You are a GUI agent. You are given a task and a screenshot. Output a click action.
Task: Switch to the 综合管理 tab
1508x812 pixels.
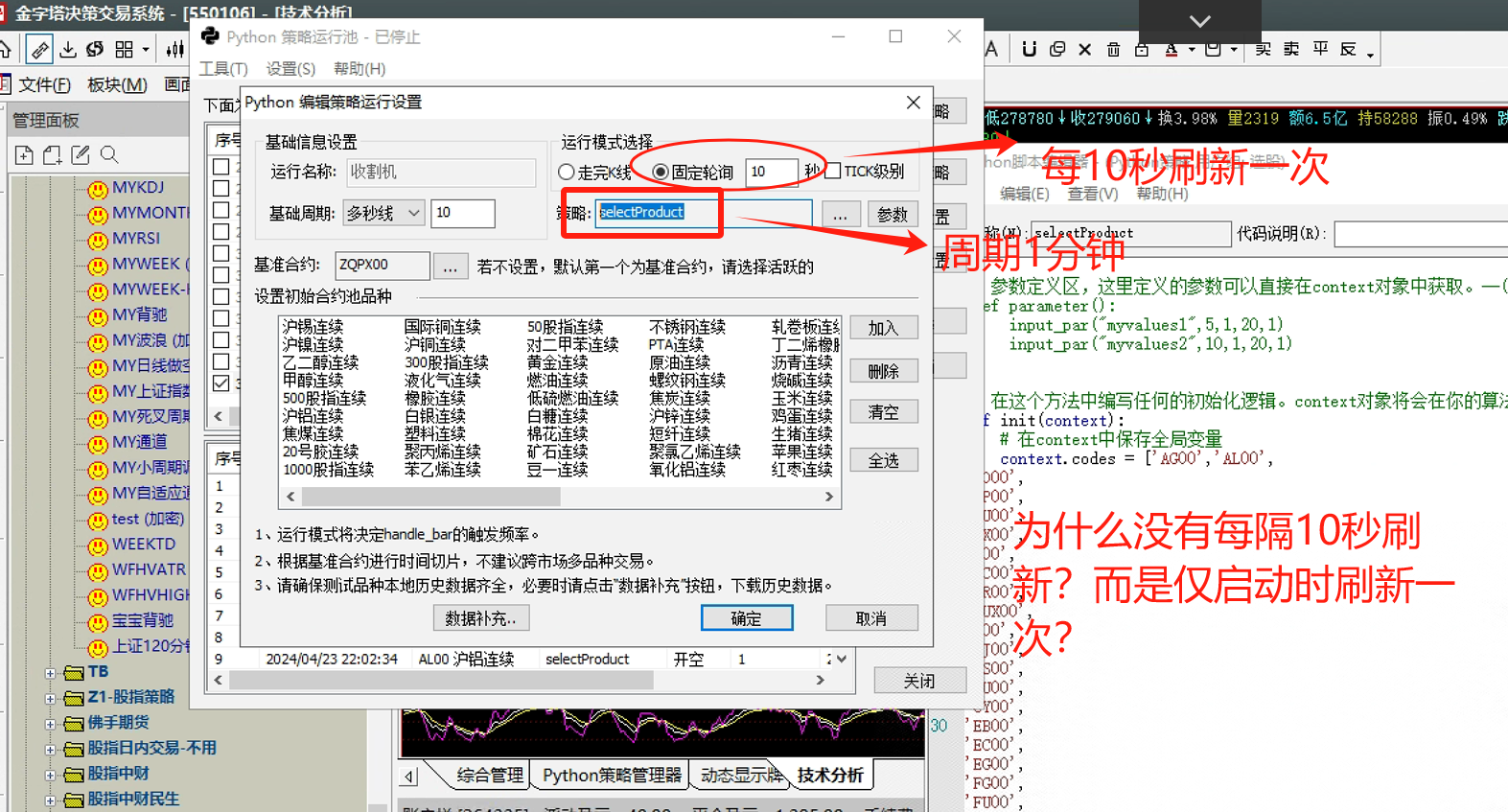point(490,775)
